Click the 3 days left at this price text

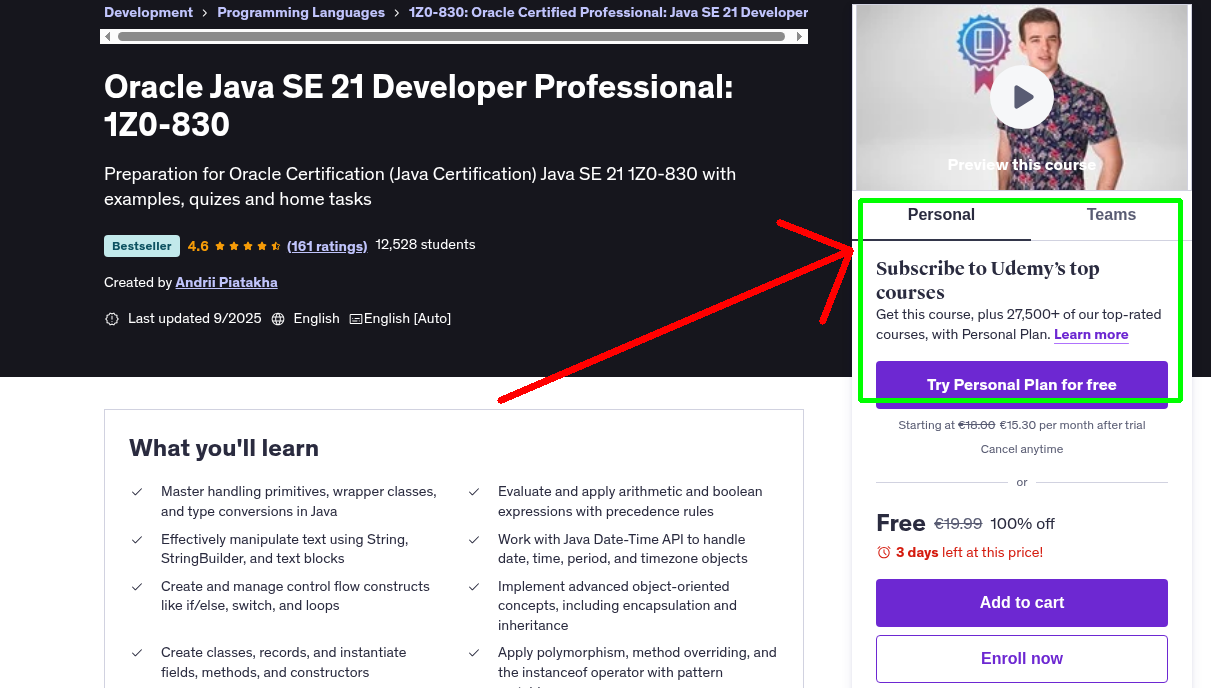(x=969, y=553)
